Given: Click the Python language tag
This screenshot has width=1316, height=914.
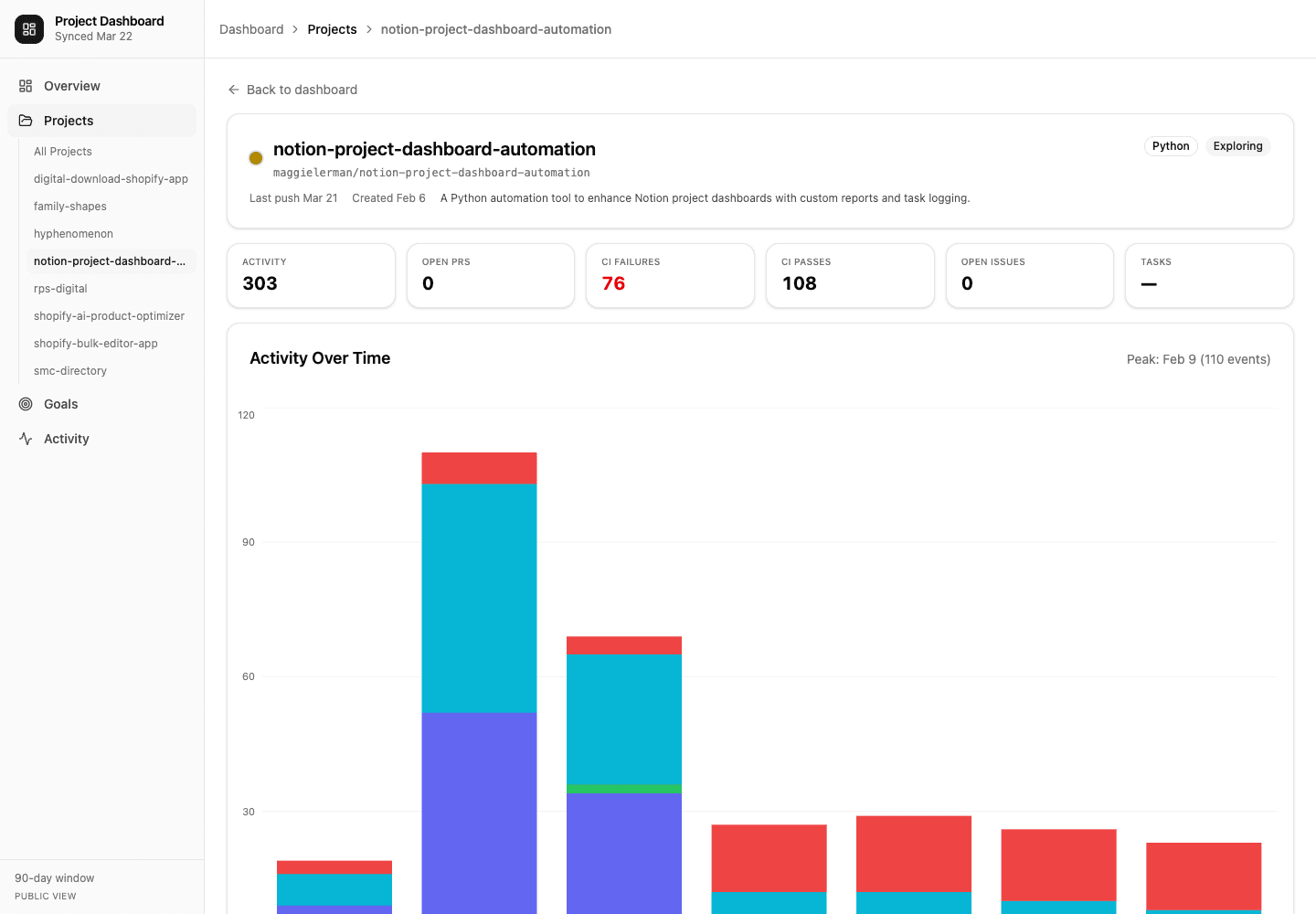Looking at the screenshot, I should 1171,146.
